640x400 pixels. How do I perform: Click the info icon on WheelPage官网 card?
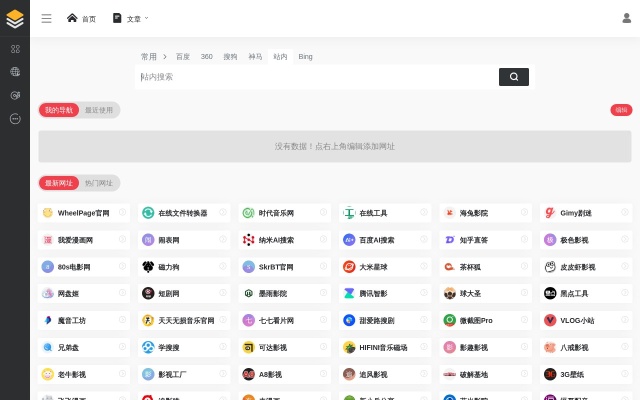121,212
